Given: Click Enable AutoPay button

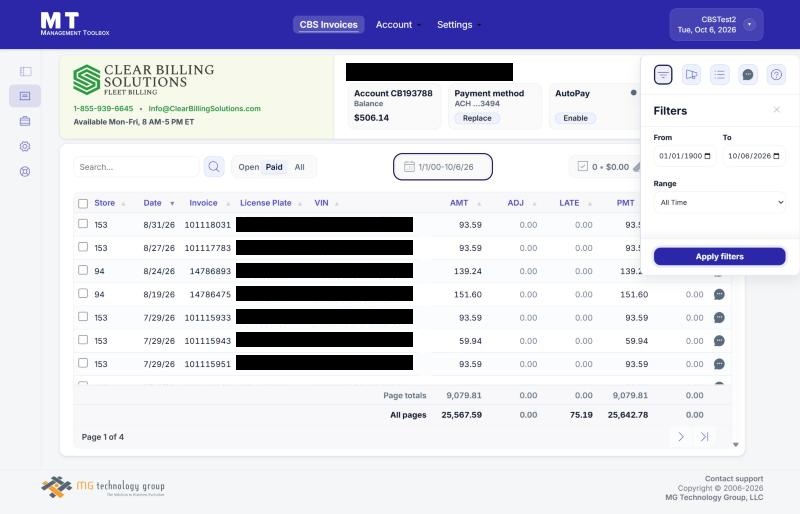Looking at the screenshot, I should coord(576,118).
